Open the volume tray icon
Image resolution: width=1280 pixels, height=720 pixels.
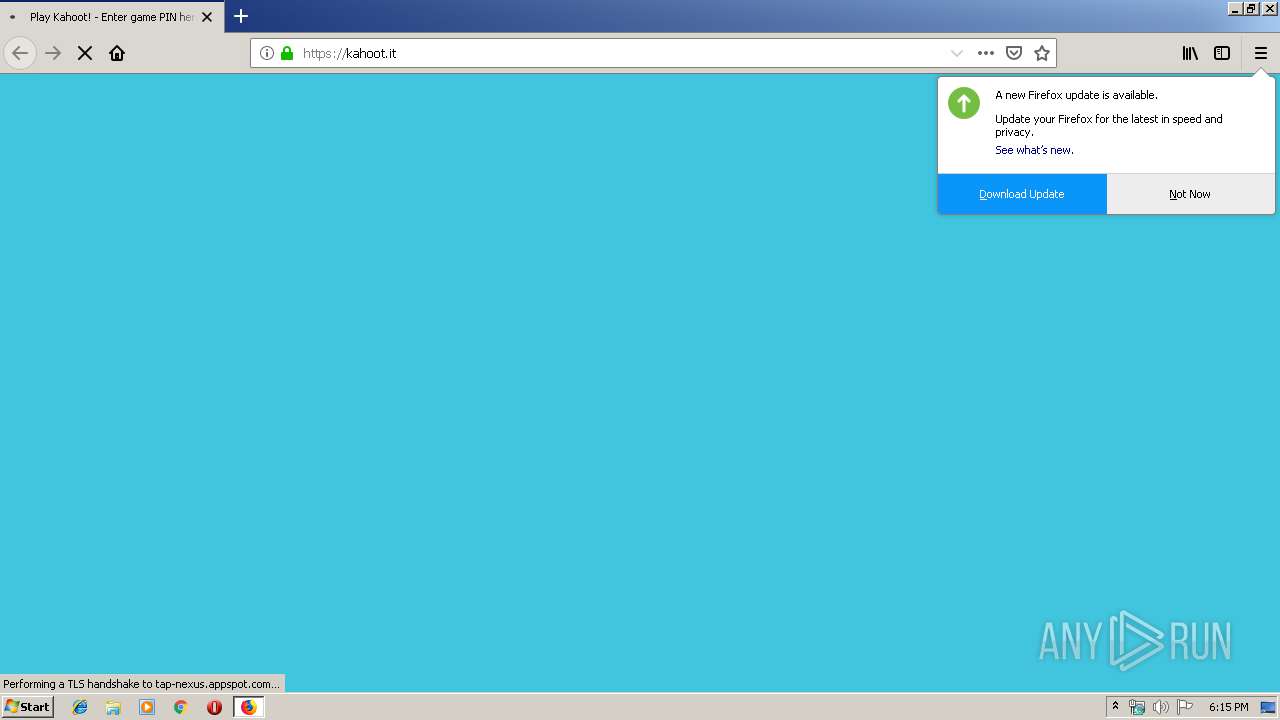[1161, 707]
